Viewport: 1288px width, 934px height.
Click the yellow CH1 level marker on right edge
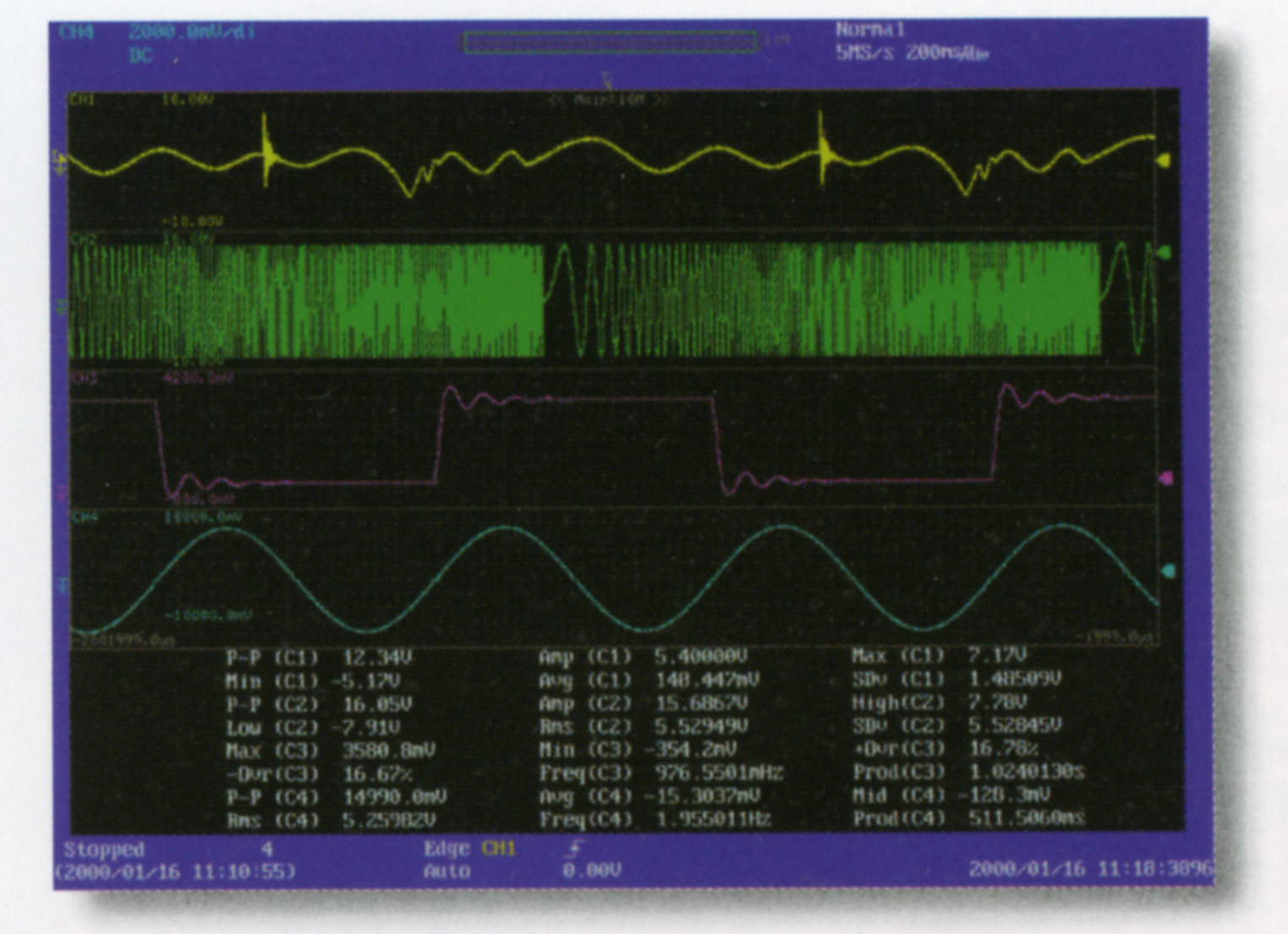click(x=1165, y=160)
